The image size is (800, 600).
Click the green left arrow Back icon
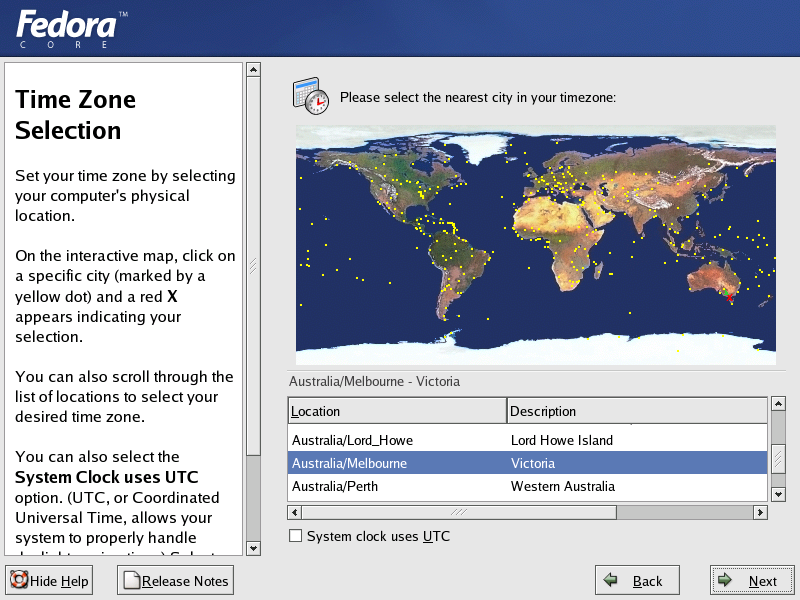coord(610,580)
